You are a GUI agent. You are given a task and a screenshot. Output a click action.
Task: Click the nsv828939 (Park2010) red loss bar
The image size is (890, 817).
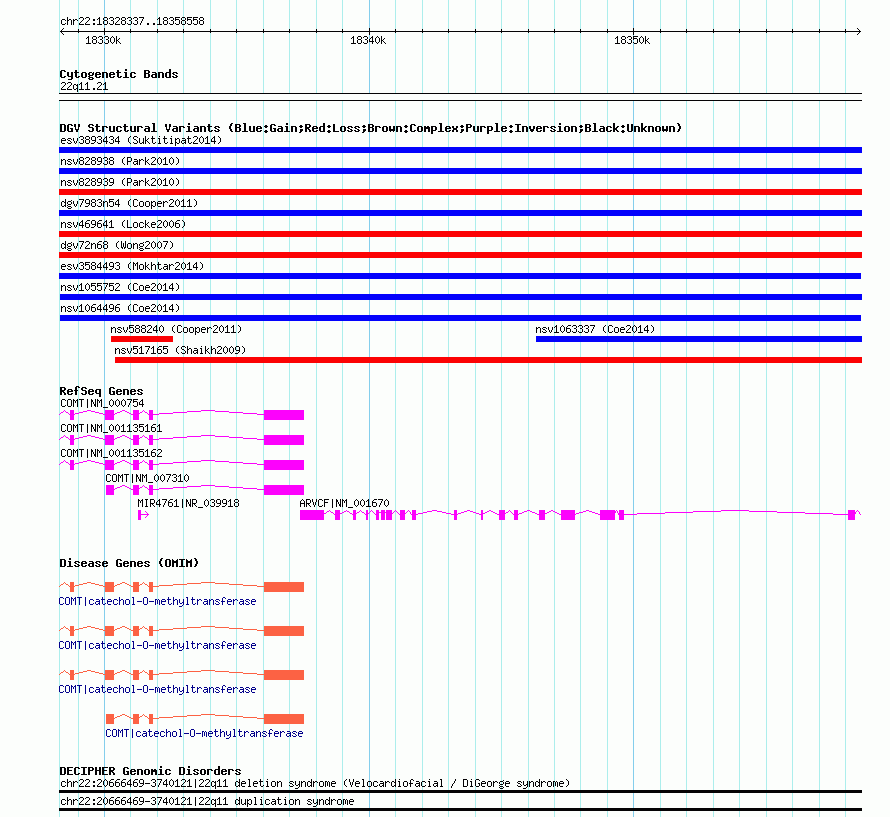tap(460, 192)
